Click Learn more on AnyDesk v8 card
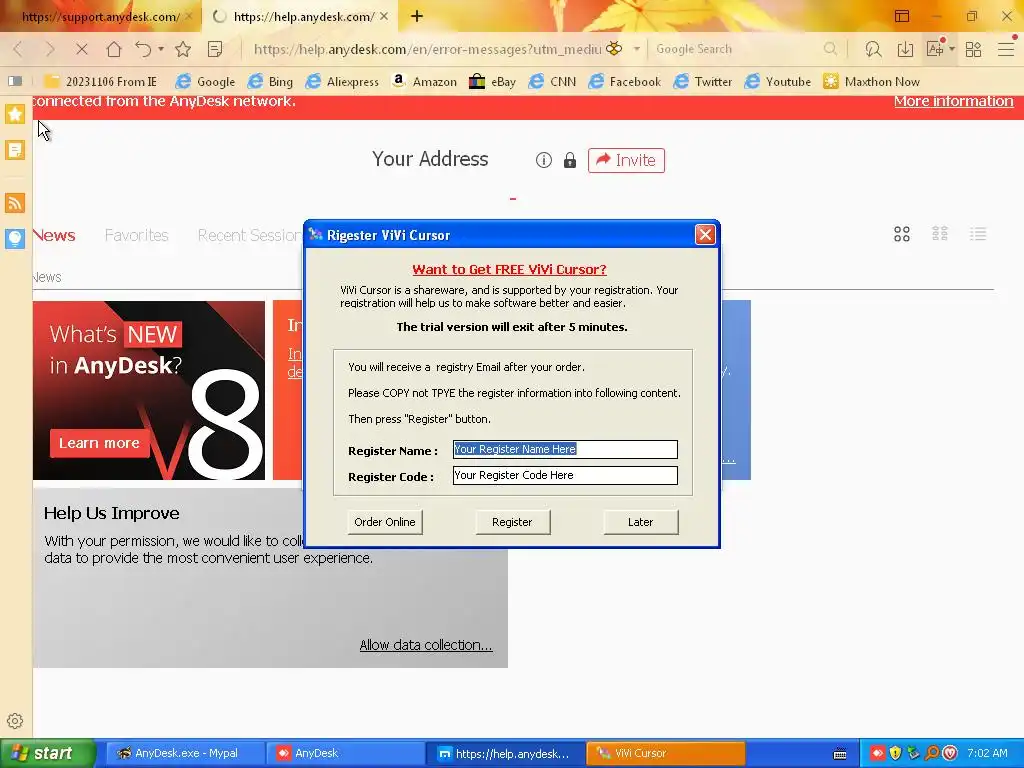The height and width of the screenshot is (768, 1024). click(x=99, y=443)
